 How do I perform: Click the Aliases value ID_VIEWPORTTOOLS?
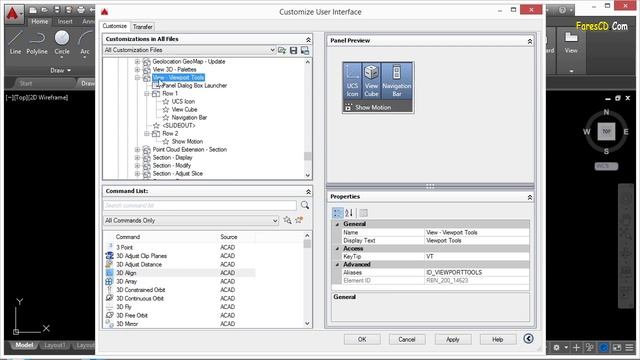click(x=477, y=272)
